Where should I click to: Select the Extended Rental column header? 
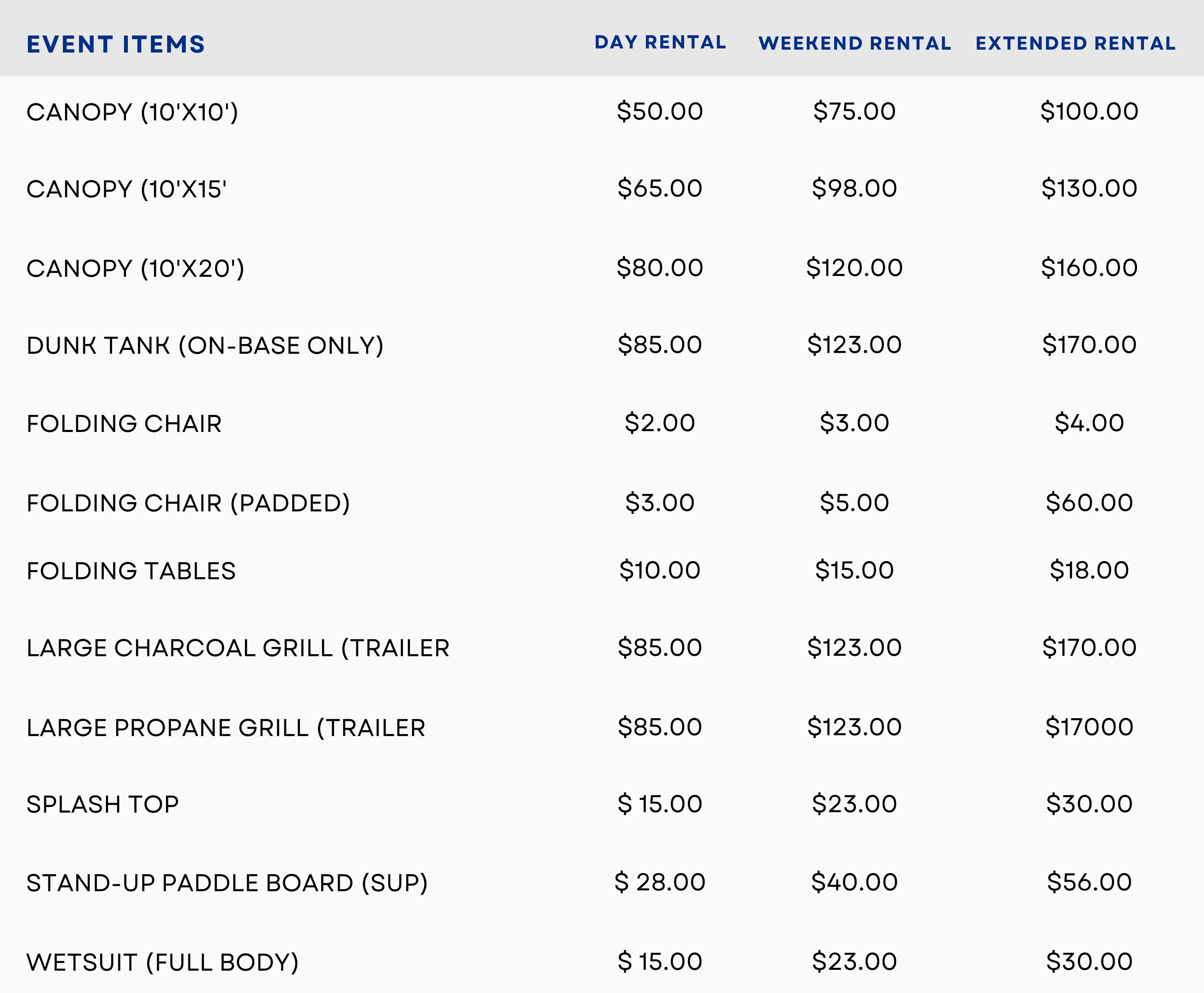(1075, 43)
